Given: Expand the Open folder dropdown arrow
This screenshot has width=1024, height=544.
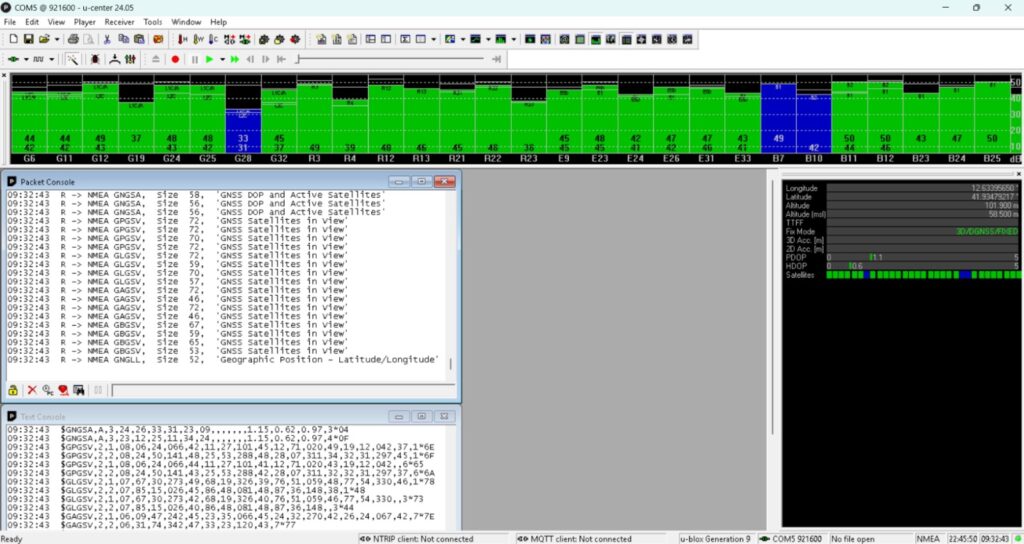Looking at the screenshot, I should [x=57, y=39].
